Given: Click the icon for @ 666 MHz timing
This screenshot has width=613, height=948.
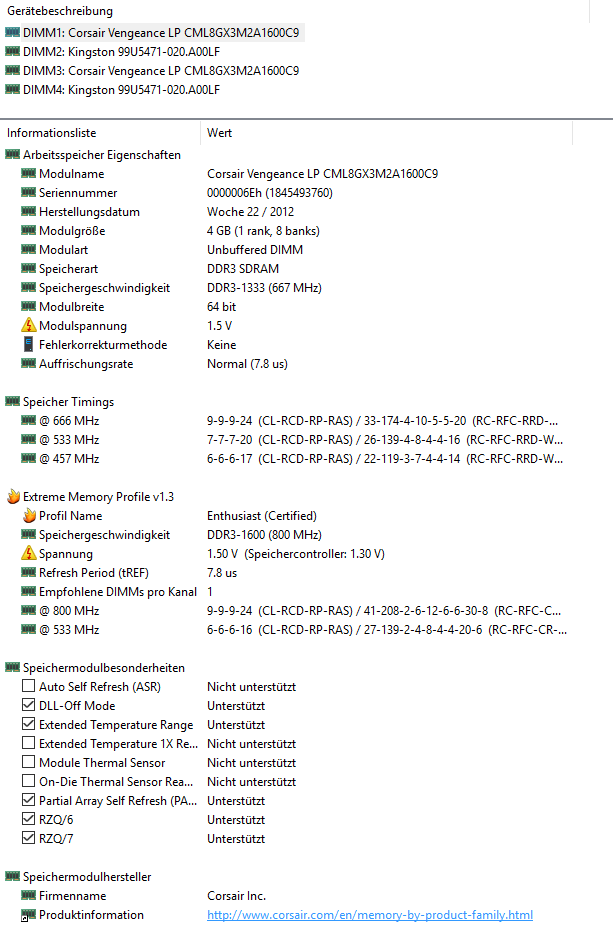Looking at the screenshot, I should [x=28, y=420].
